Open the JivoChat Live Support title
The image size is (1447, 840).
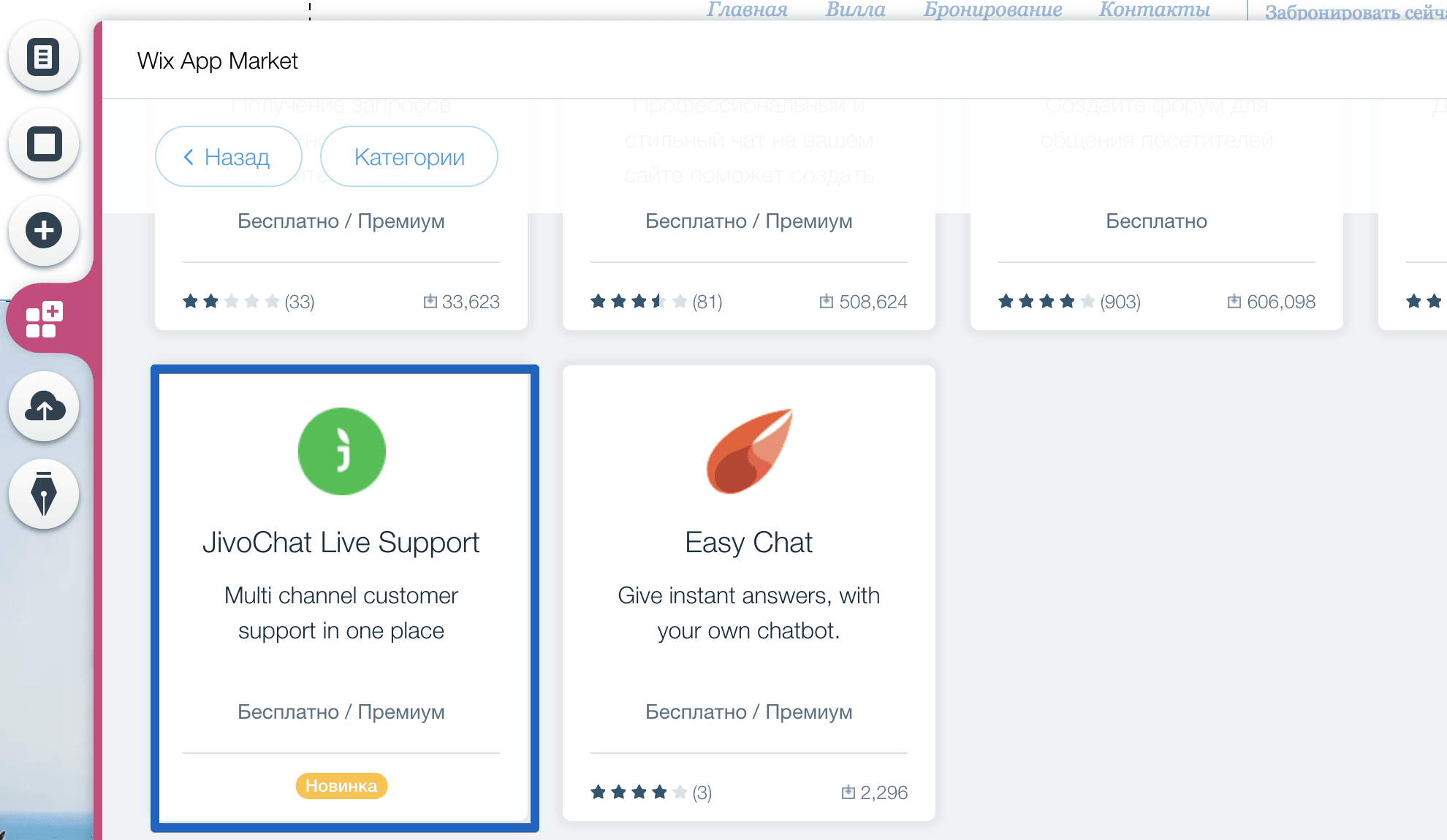(341, 543)
